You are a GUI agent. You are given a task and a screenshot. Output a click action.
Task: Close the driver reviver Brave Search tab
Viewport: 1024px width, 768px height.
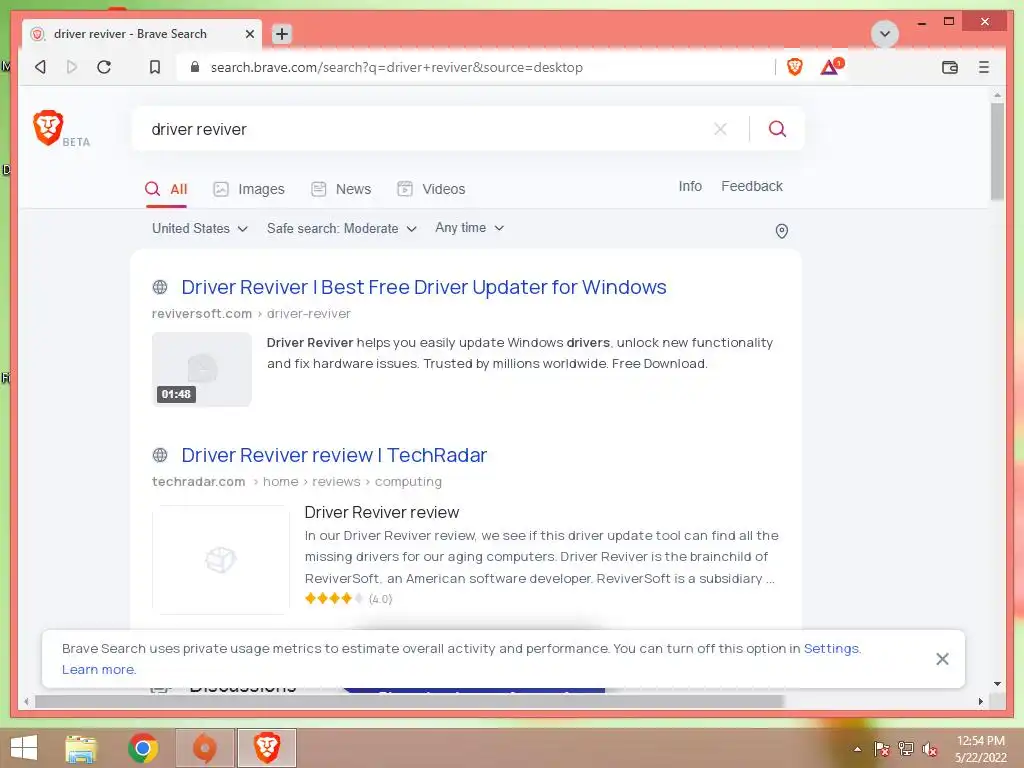[249, 34]
